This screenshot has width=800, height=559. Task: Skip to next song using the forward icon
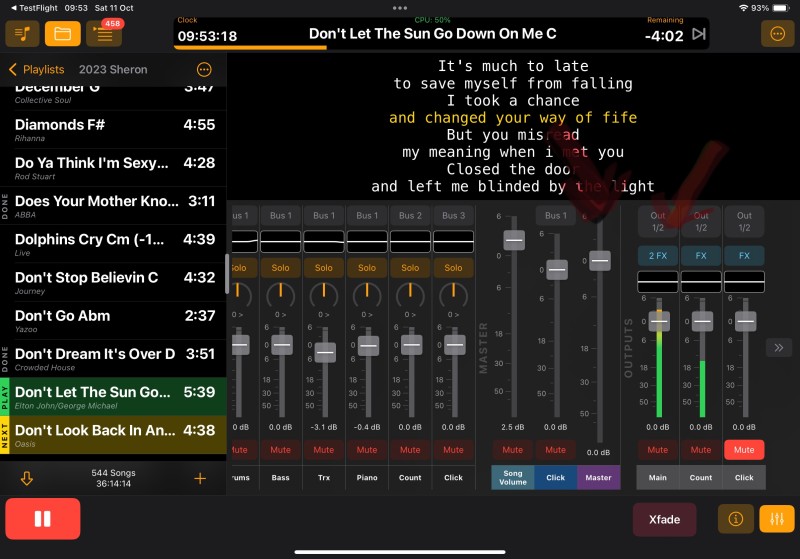pyautogui.click(x=699, y=34)
